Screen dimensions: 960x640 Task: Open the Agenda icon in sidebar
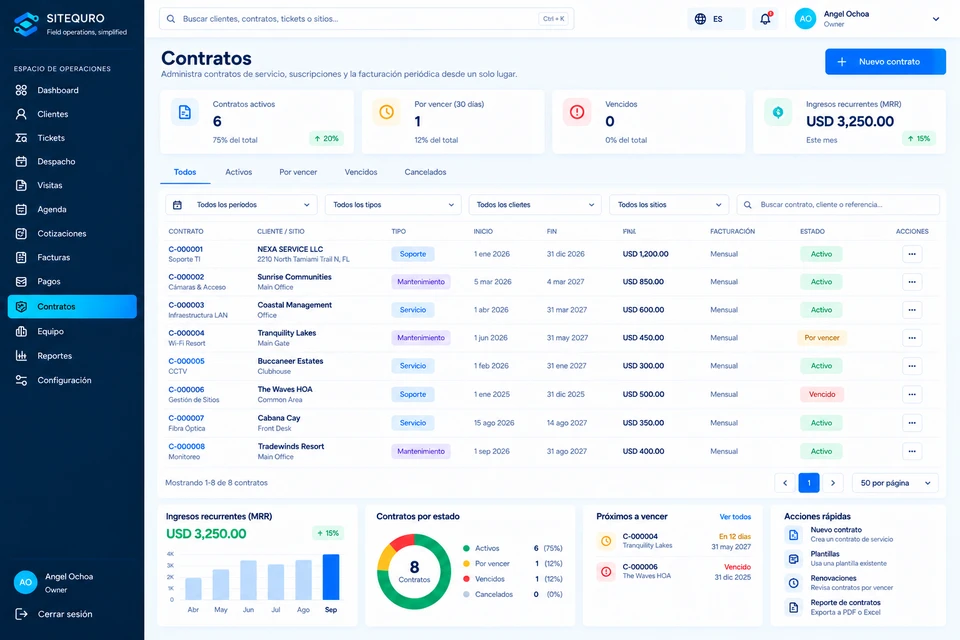coord(21,209)
